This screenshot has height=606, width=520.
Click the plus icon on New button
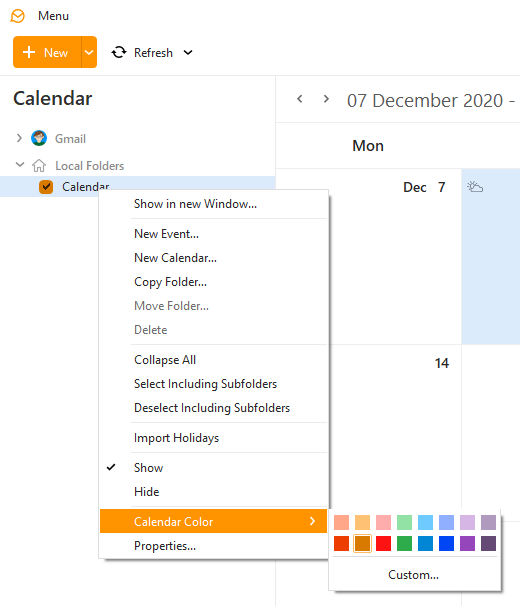click(x=29, y=52)
